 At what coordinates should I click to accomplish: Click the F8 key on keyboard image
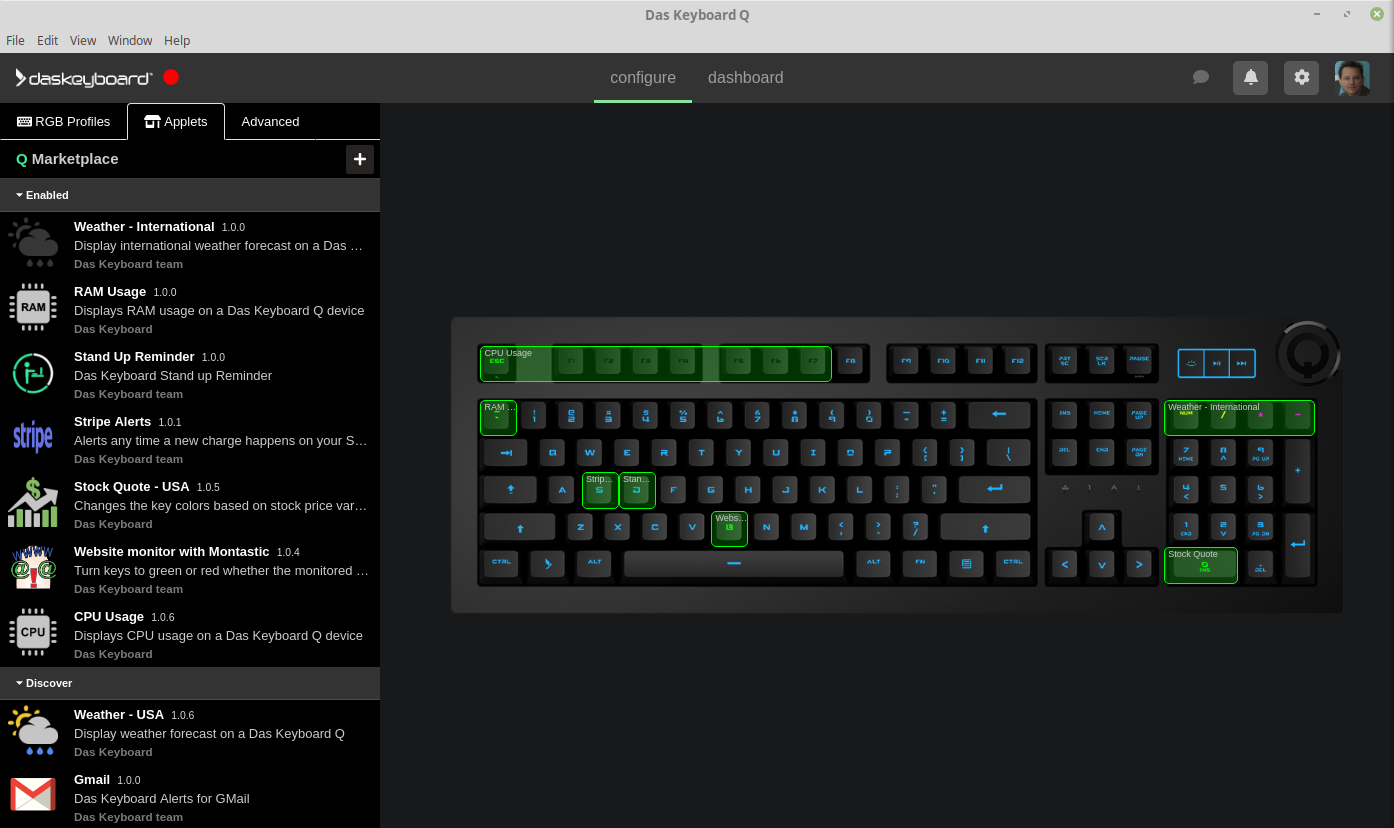850,360
